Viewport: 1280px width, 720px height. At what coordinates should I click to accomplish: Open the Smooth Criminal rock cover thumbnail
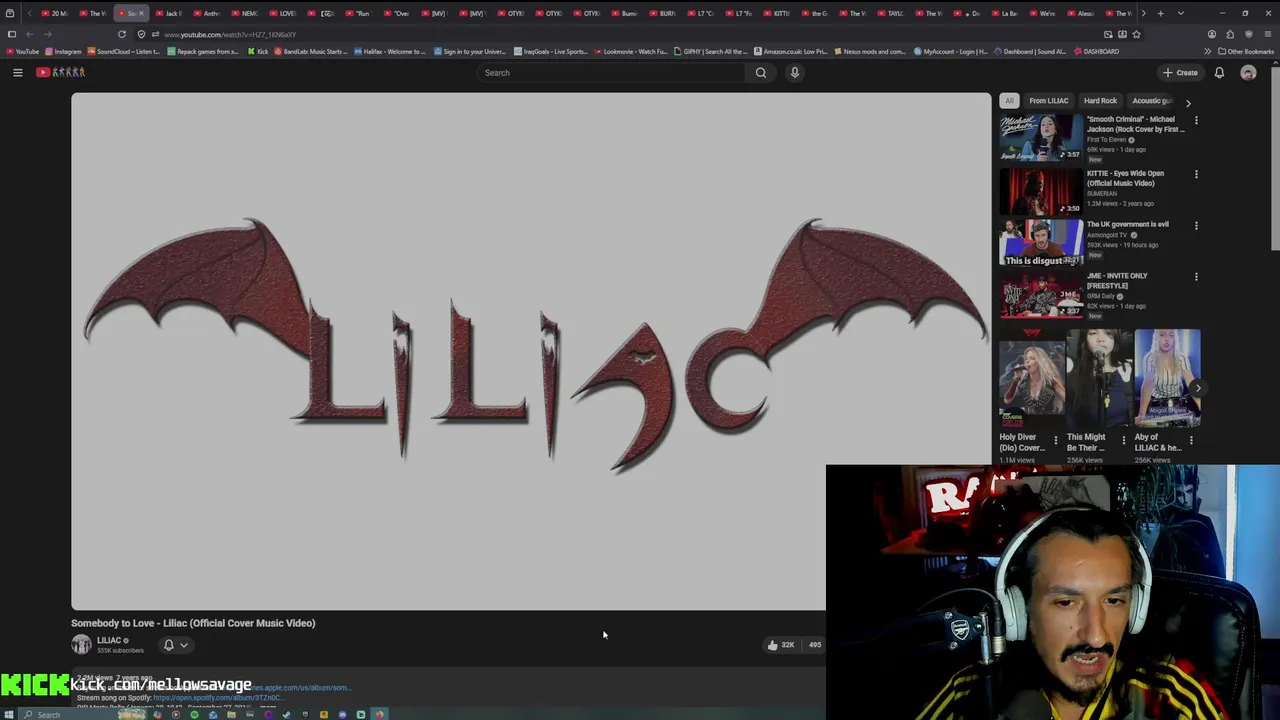(x=1041, y=138)
